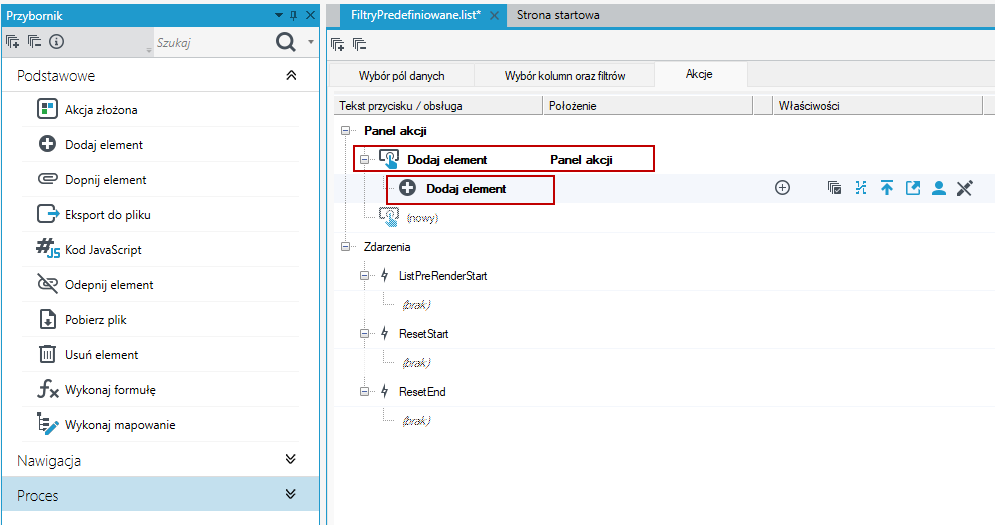Click the Tekst przycisku / obsługa column header
The height and width of the screenshot is (525, 995).
(438, 105)
